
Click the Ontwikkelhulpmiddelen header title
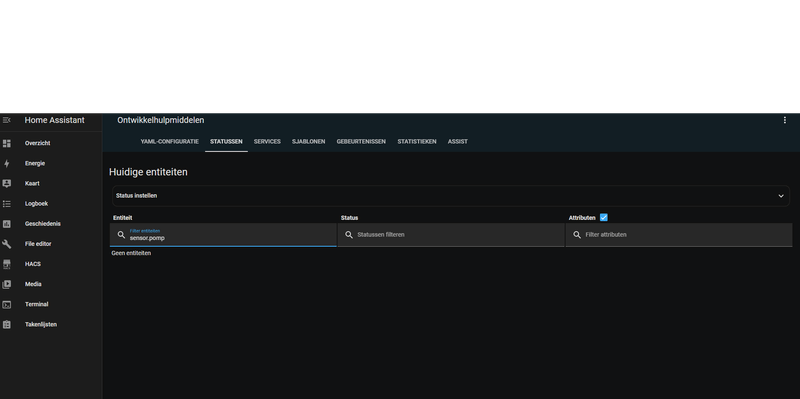(161, 120)
